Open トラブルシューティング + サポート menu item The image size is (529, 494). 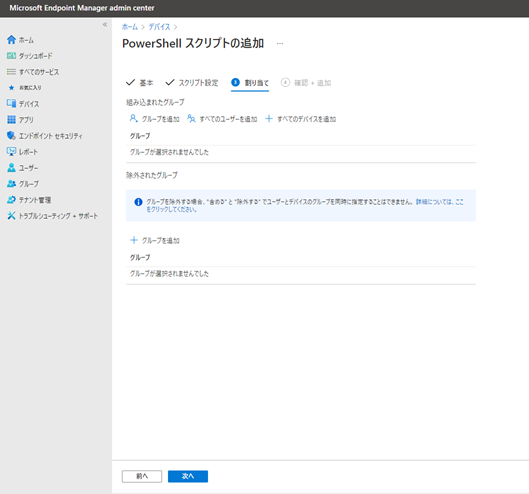[58, 216]
